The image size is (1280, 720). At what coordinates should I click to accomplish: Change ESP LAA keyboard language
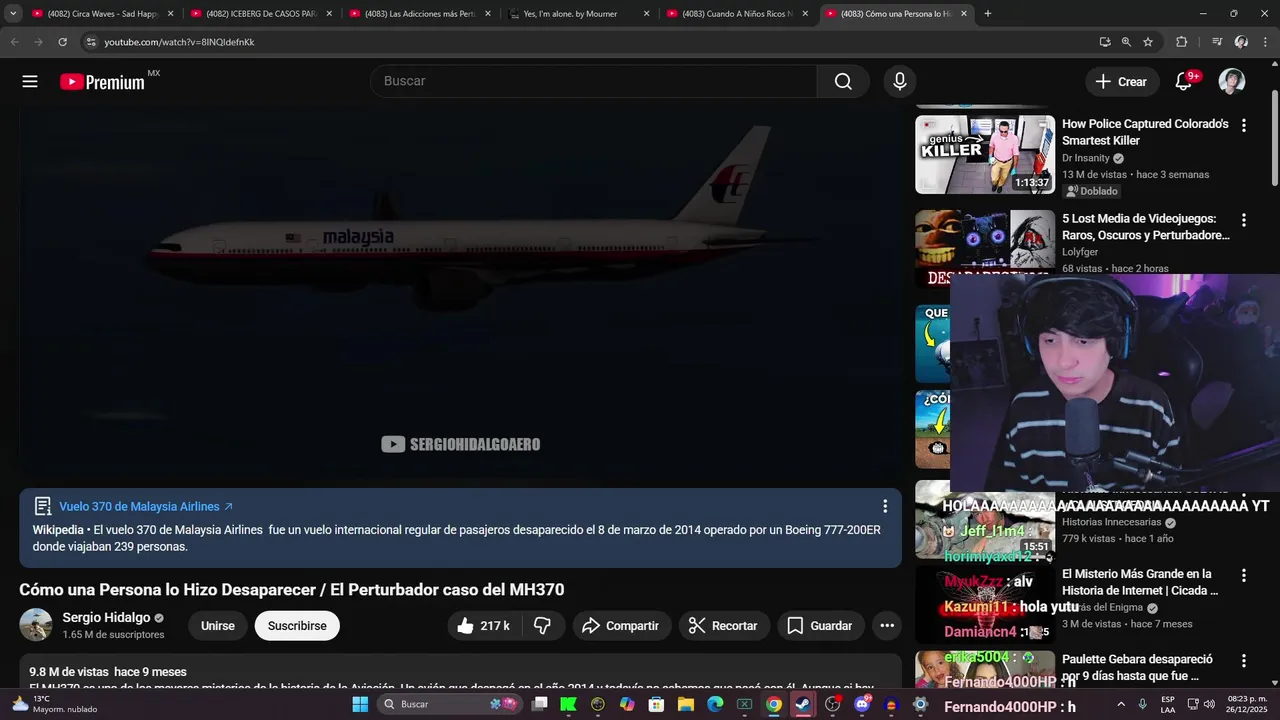(1168, 704)
